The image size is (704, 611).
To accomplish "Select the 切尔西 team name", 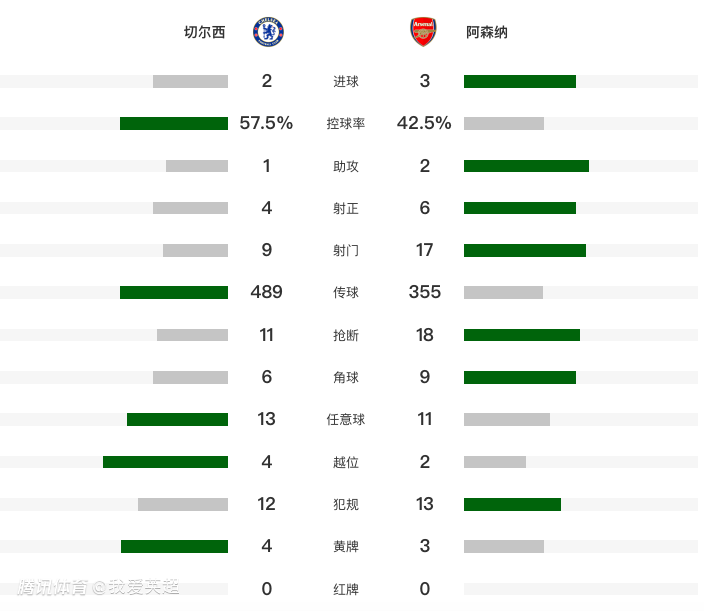I will [205, 32].
